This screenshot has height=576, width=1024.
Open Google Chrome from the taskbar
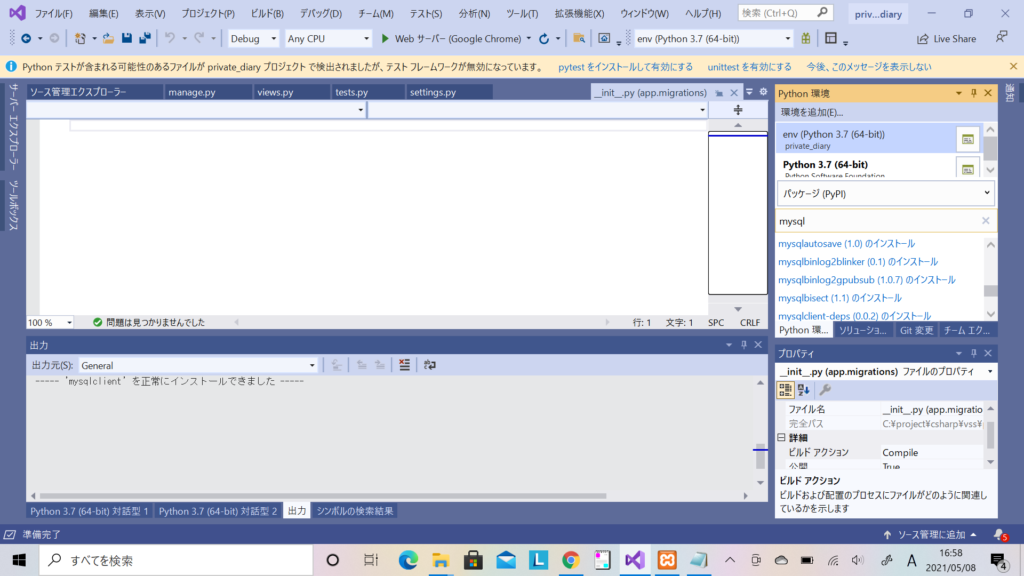click(571, 560)
